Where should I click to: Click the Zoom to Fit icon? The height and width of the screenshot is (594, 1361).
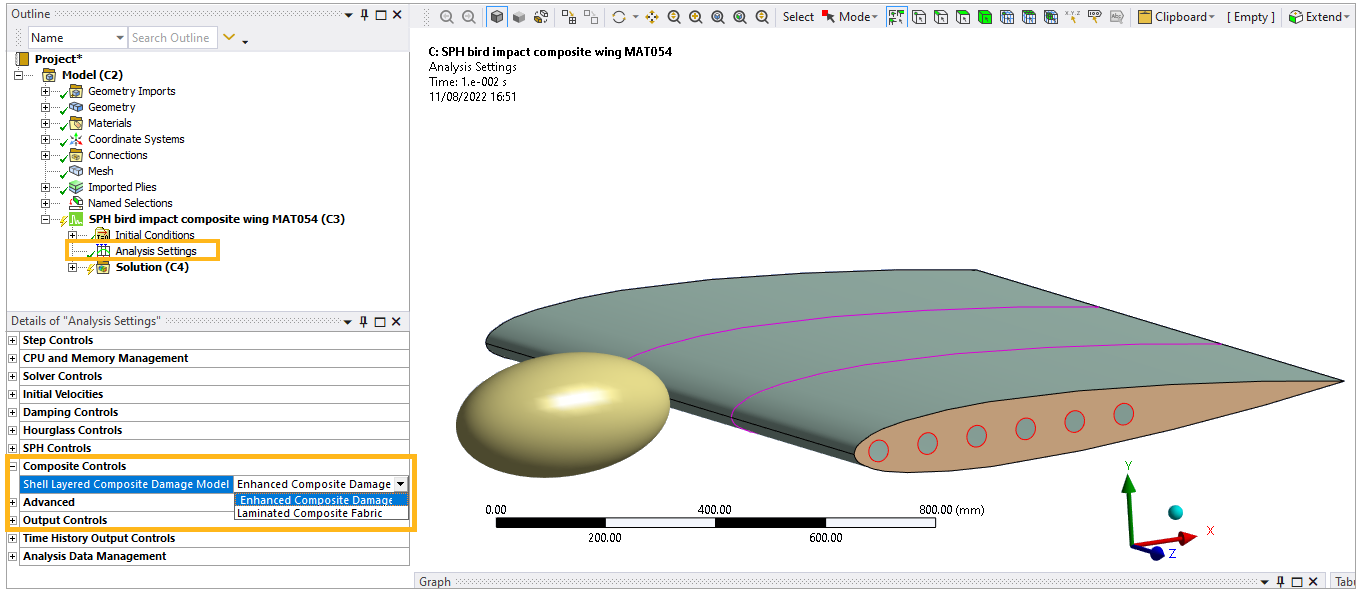(718, 17)
